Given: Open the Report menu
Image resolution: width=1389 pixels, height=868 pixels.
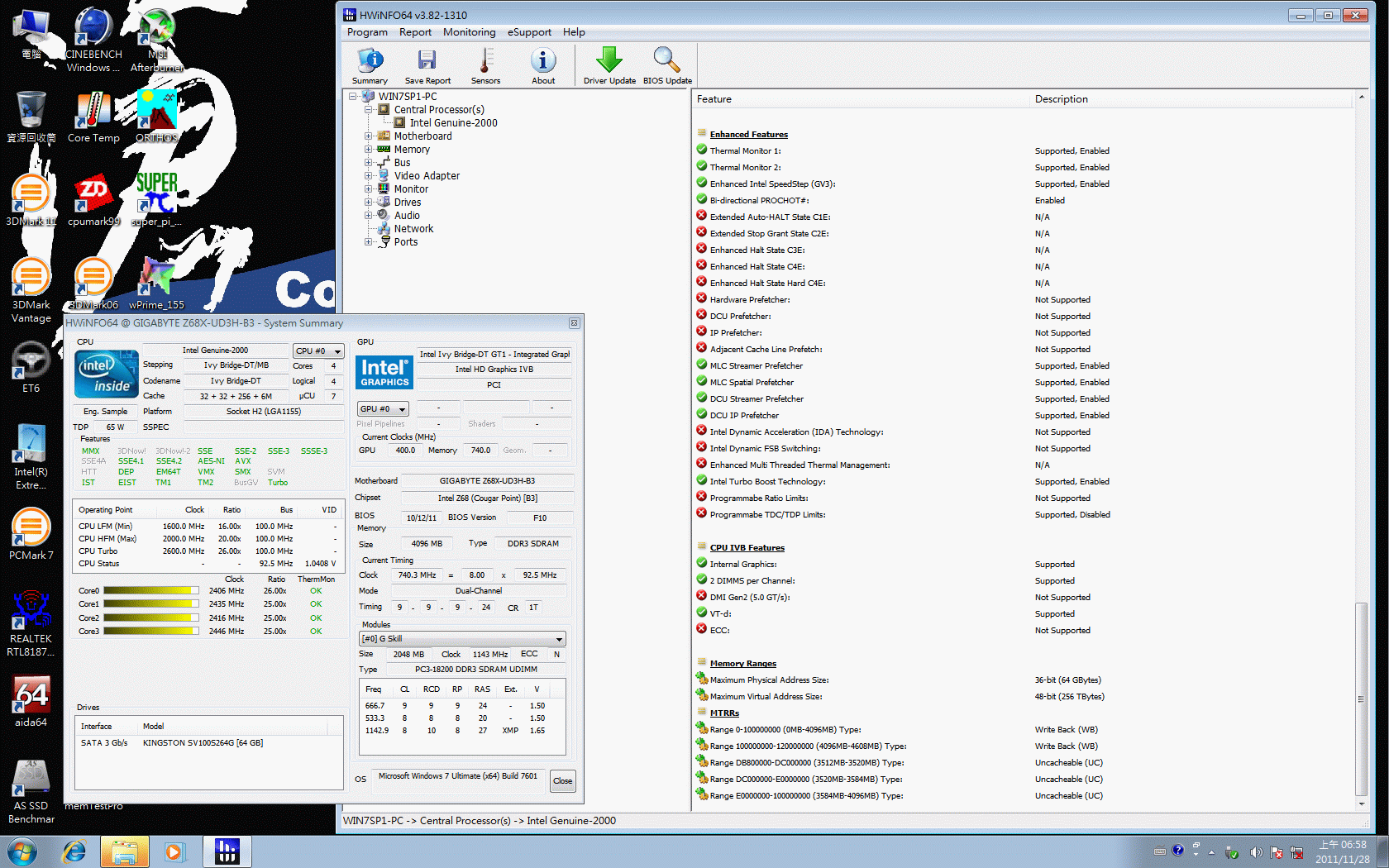Looking at the screenshot, I should pos(415,32).
